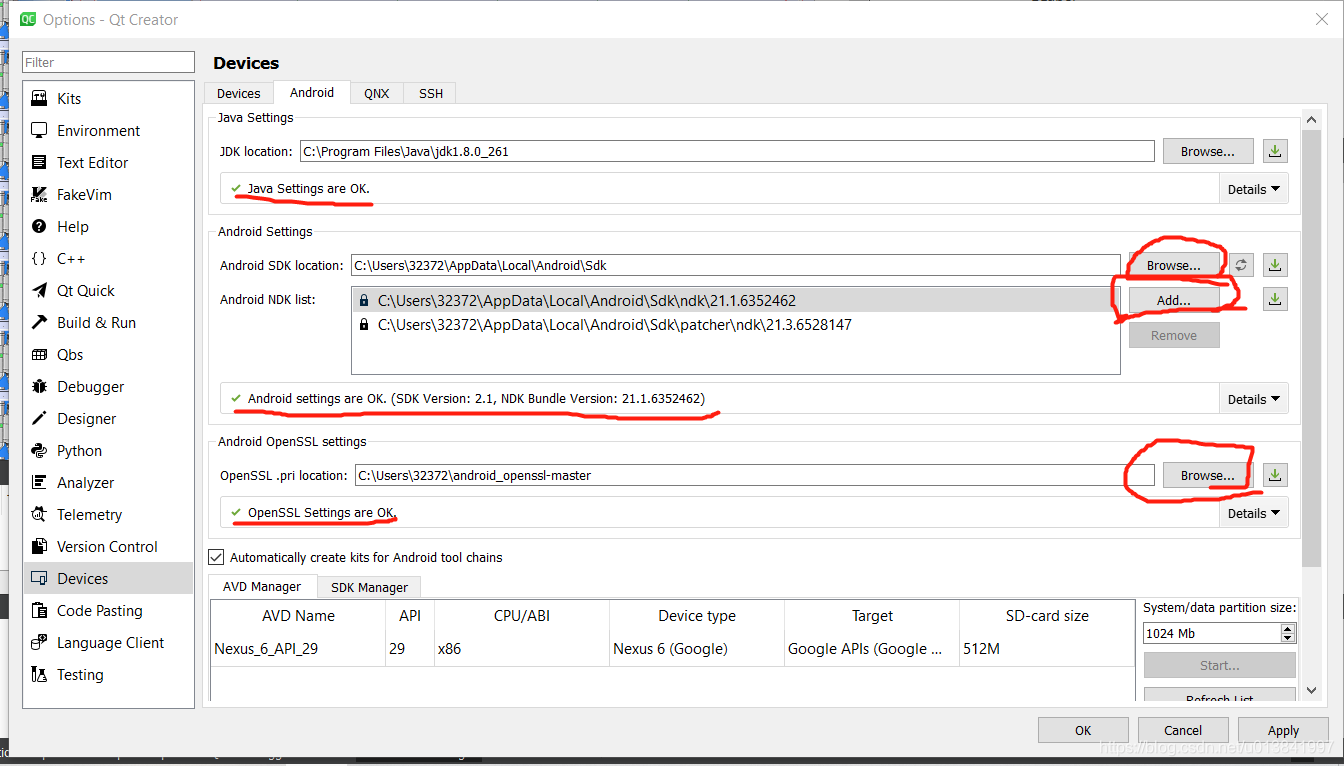Browse for the JDK location
The height and width of the screenshot is (766, 1344).
click(1208, 151)
